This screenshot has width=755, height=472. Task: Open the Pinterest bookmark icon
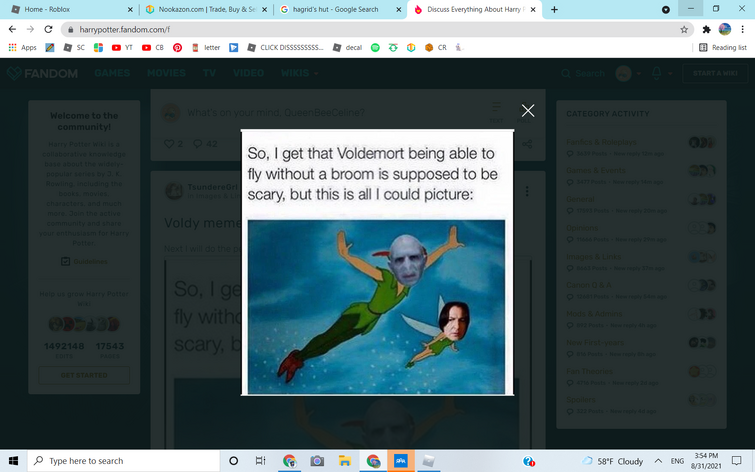[177, 47]
